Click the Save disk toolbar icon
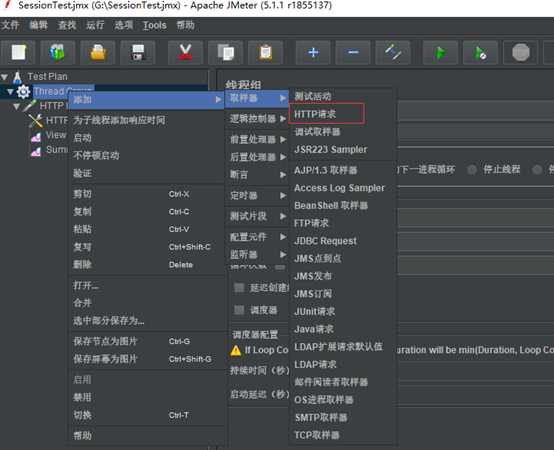Screen dimensions: 554x450 137,52
